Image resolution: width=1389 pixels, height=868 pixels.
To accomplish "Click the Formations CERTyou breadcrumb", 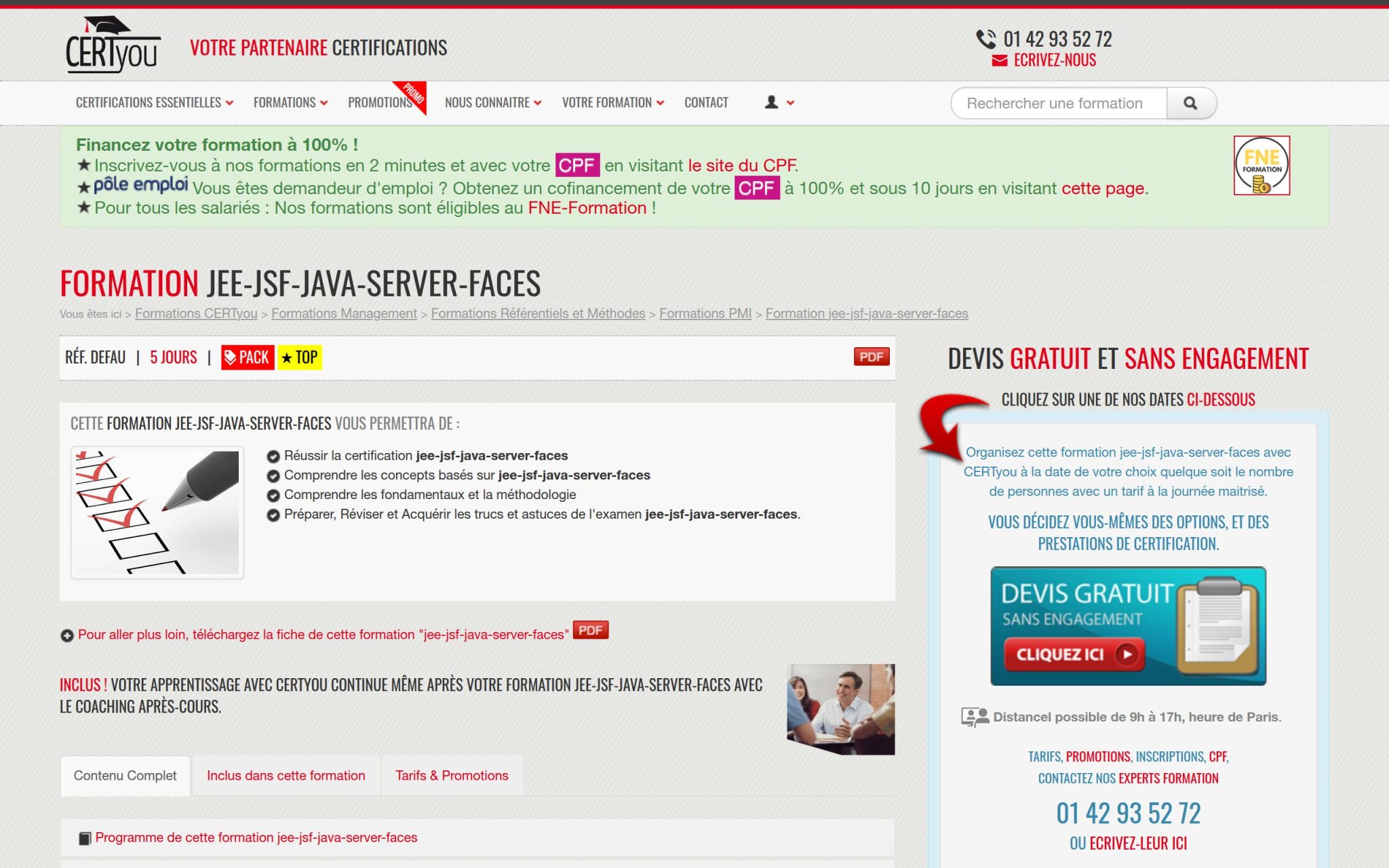I will [x=196, y=313].
